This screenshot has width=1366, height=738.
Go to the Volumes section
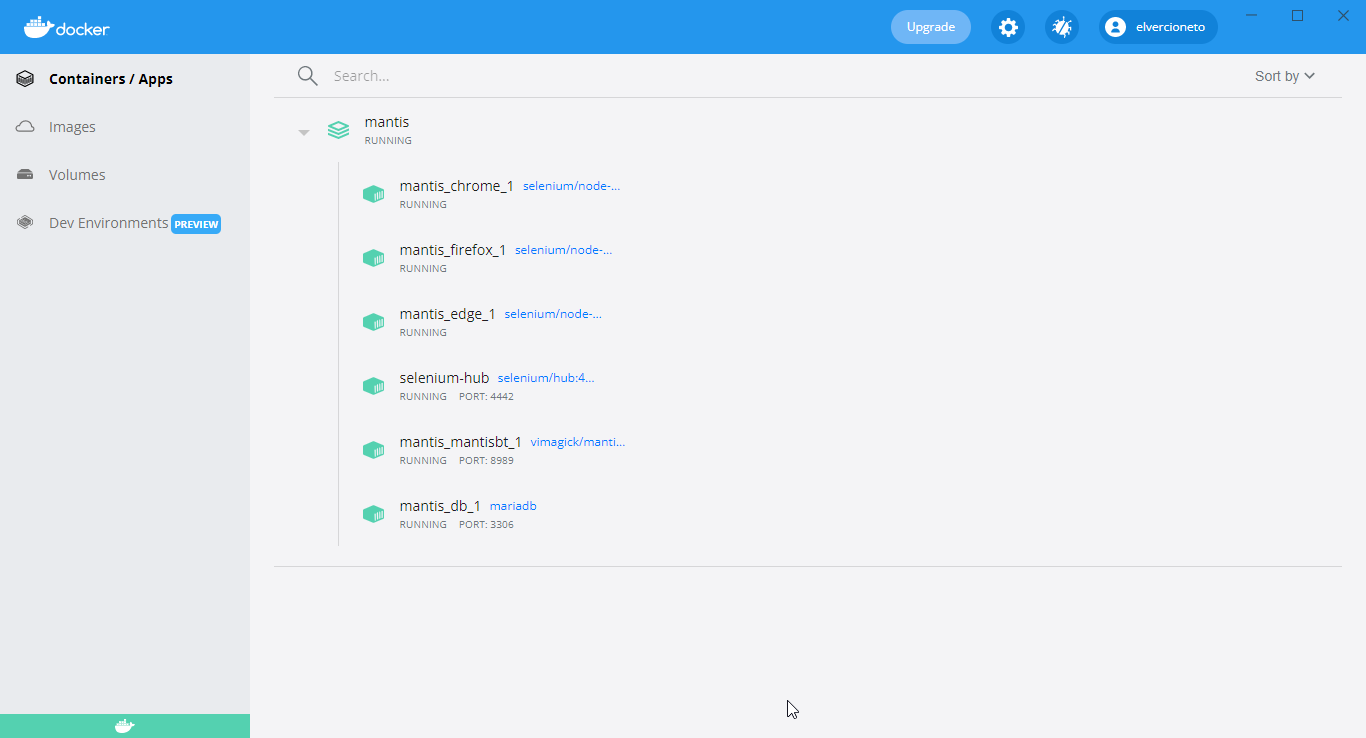coord(77,175)
